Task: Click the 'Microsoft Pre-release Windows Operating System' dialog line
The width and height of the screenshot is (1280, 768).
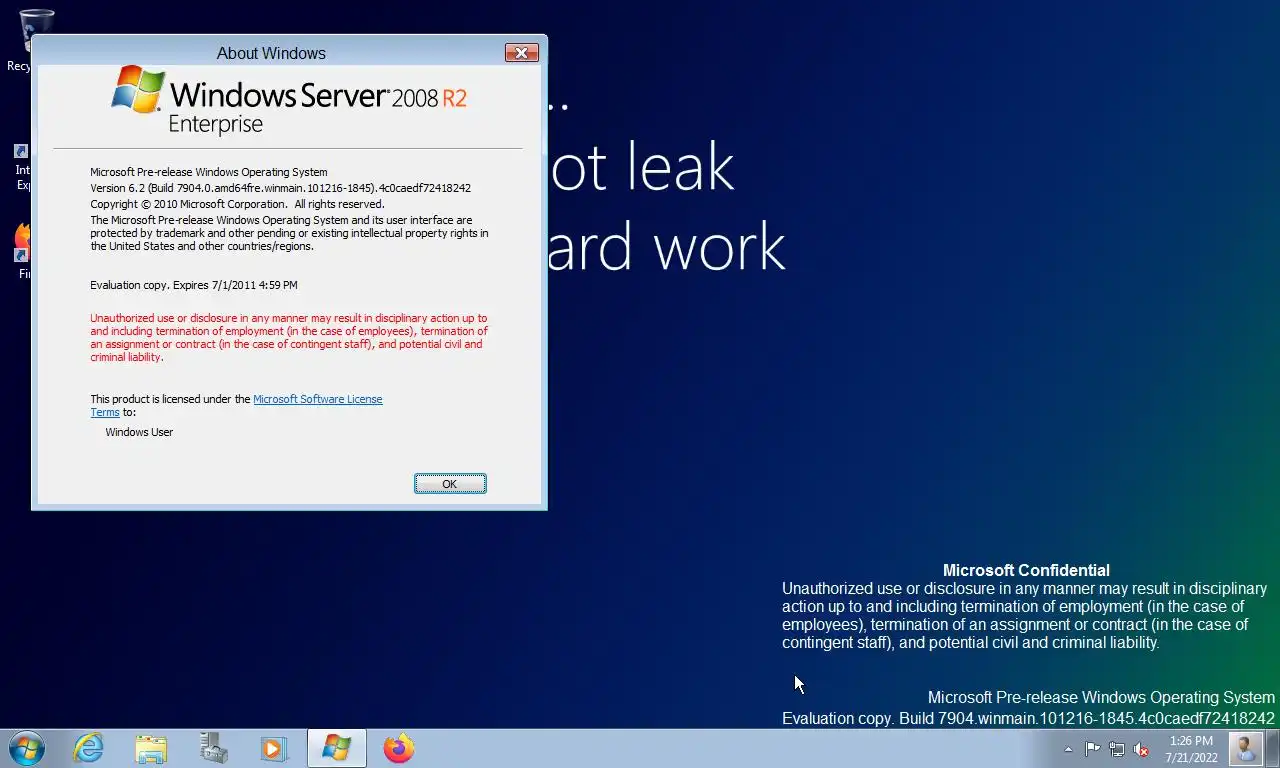Action: (209, 172)
